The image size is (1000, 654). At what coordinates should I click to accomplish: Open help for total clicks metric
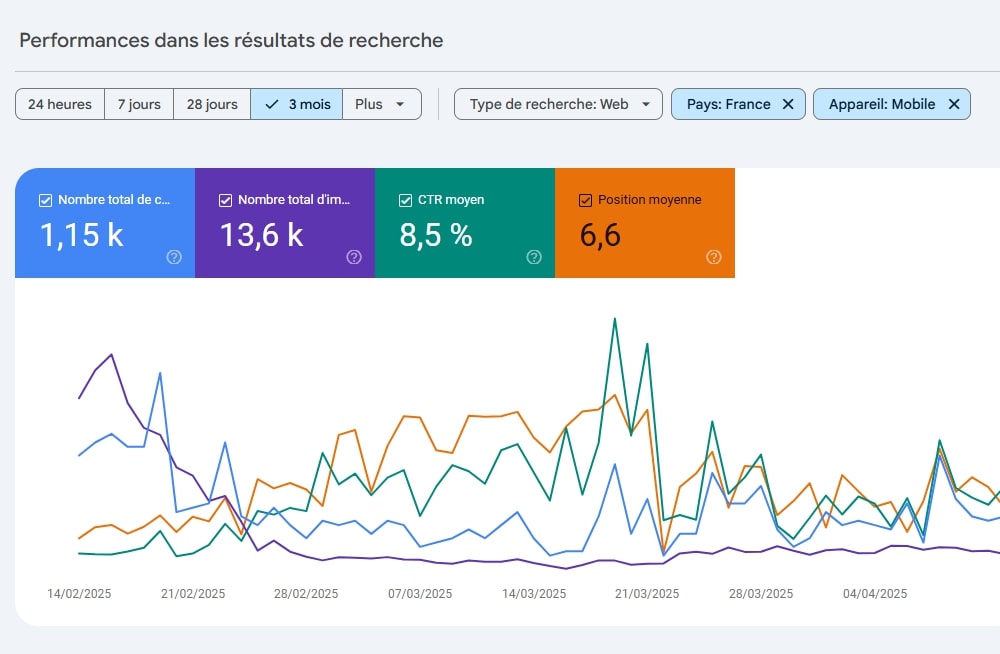tap(174, 257)
